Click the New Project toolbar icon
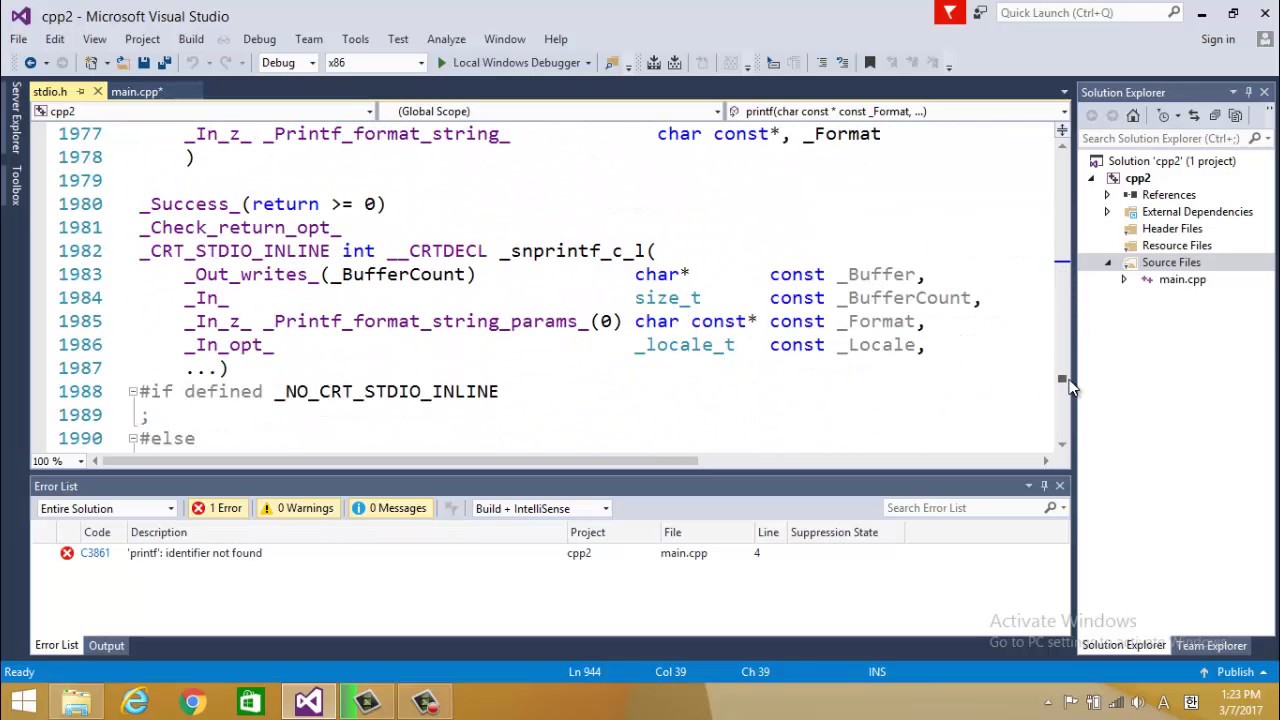This screenshot has width=1280, height=720. [92, 63]
